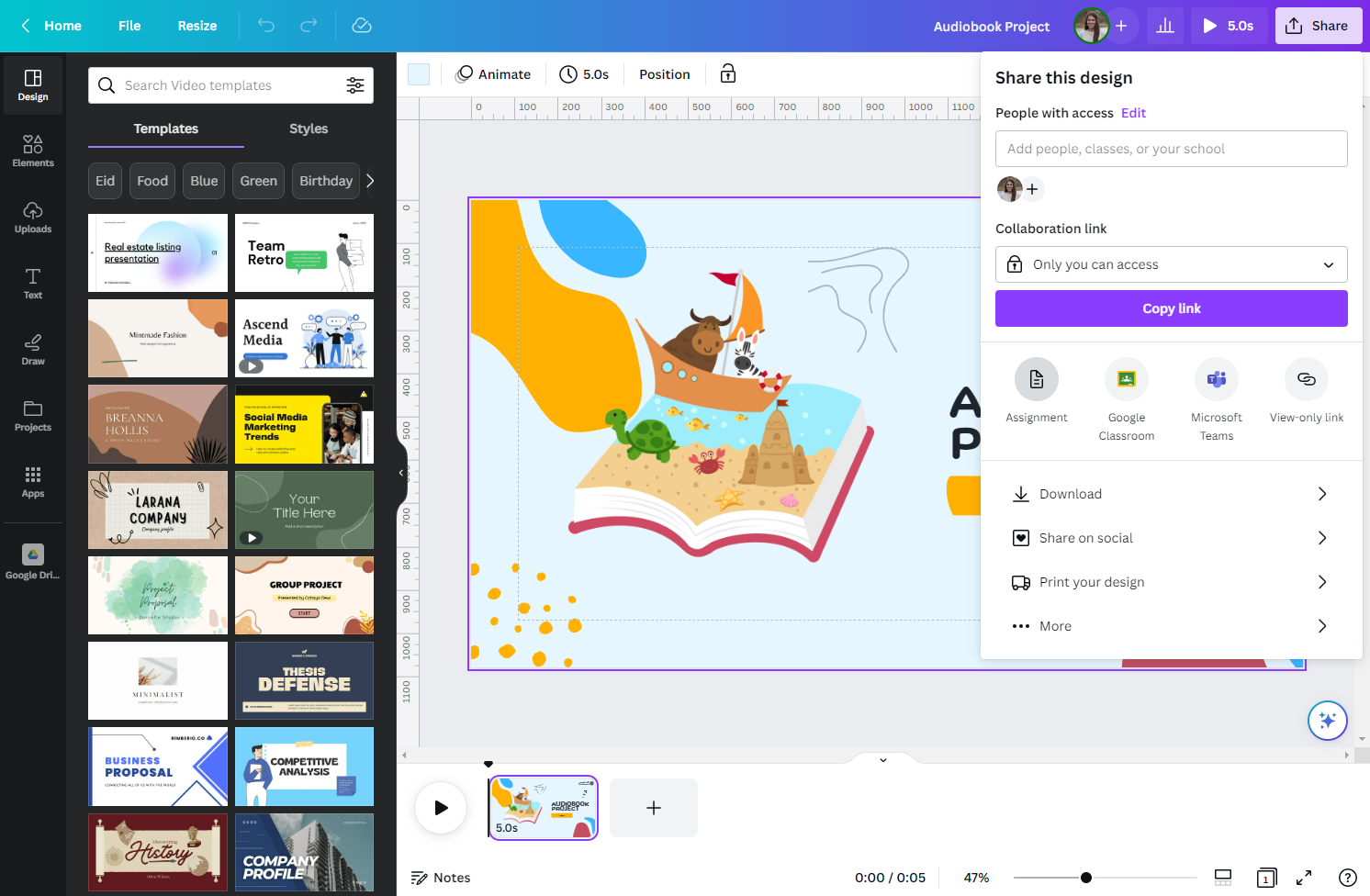The width and height of the screenshot is (1370, 896).
Task: Add collaborator with plus next to avatar in header
Action: pyautogui.click(x=1121, y=26)
